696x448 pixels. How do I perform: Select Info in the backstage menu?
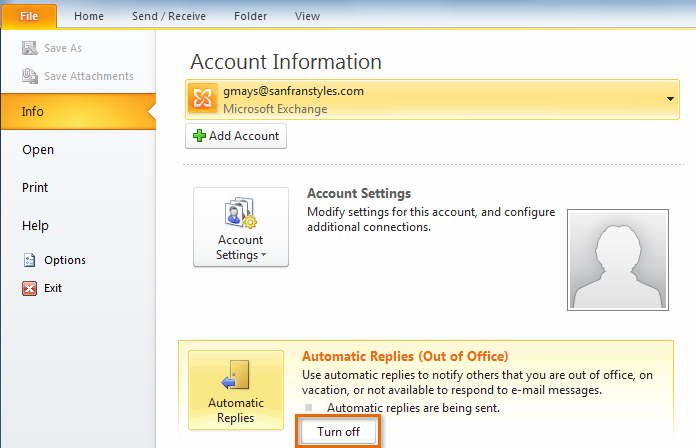(78, 111)
